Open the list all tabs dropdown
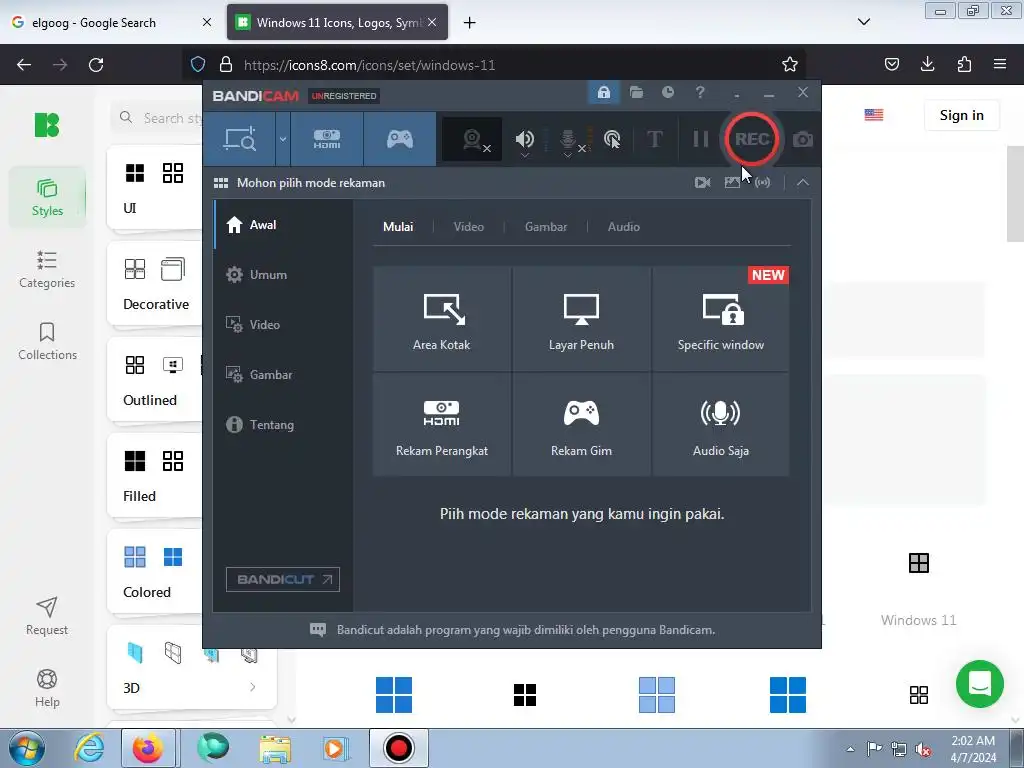Image resolution: width=1024 pixels, height=768 pixels. point(864,22)
